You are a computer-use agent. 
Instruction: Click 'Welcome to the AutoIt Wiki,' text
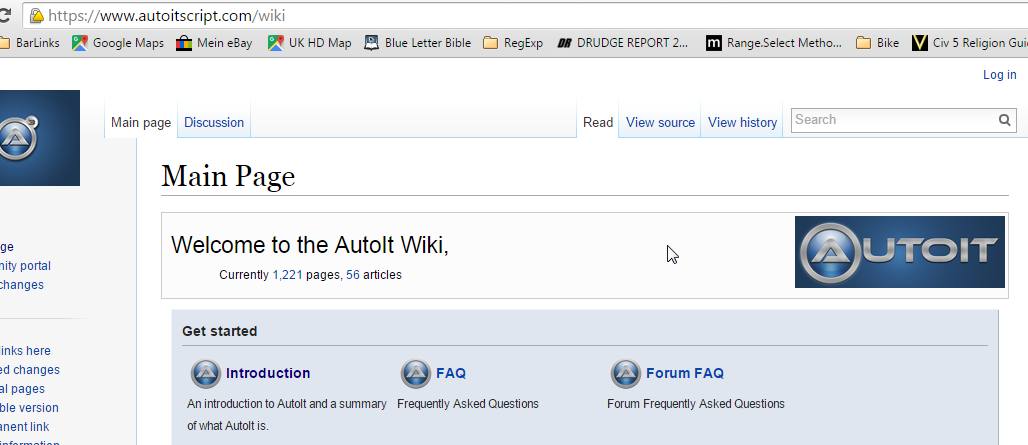tap(309, 245)
